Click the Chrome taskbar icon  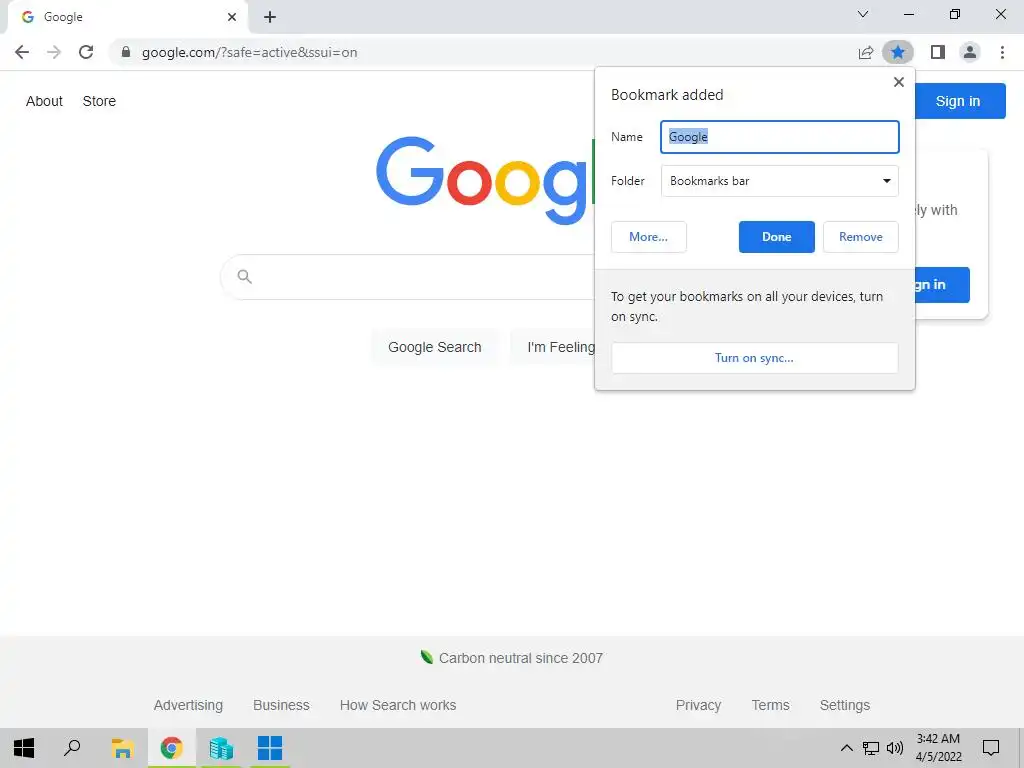(x=171, y=748)
